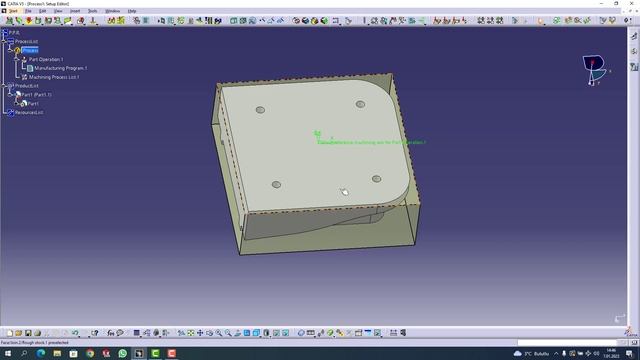Select Manufacturing Program.1 in the tree
640x360 pixels.
[60, 68]
